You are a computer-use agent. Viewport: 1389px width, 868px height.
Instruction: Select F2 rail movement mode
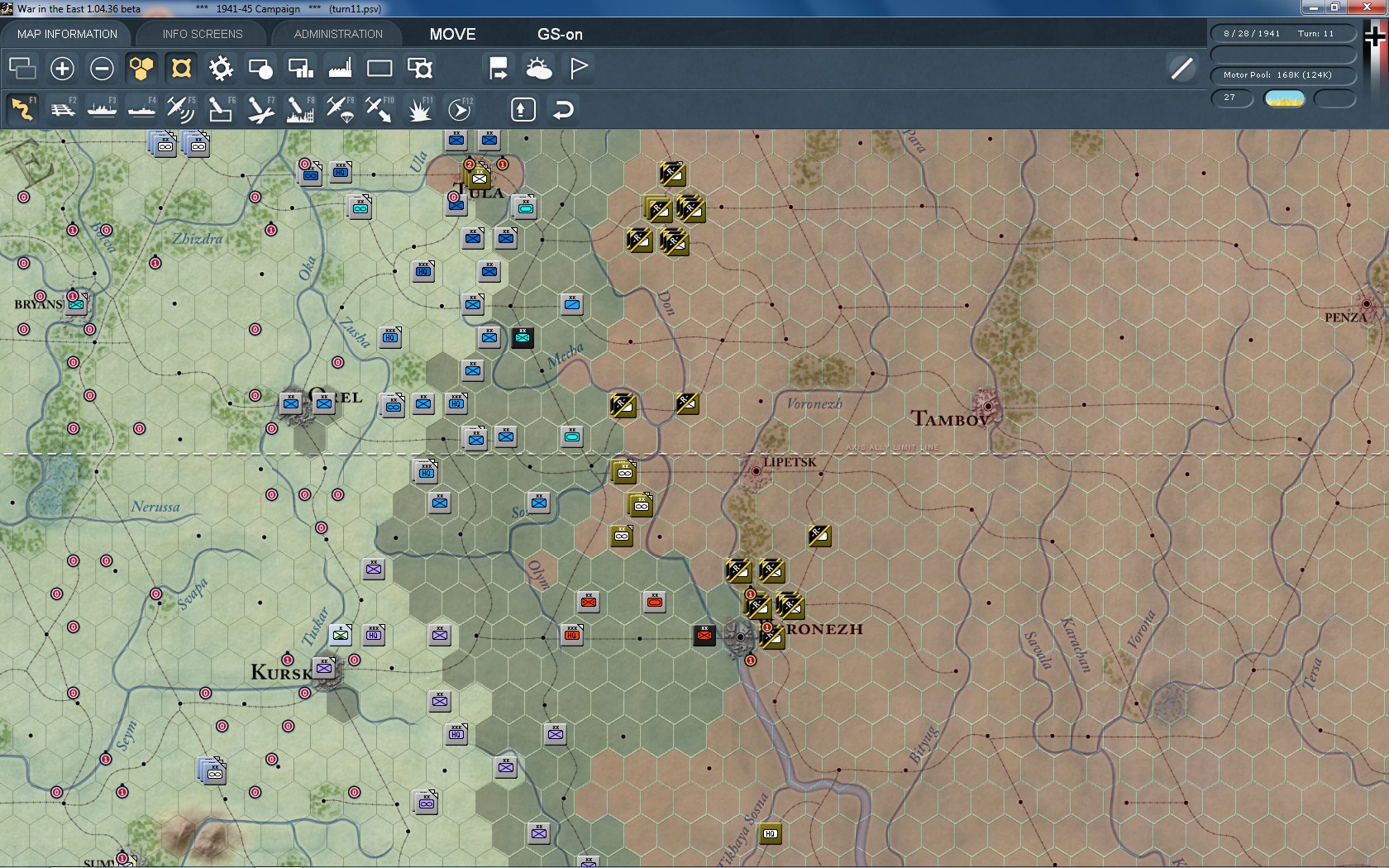coord(62,109)
